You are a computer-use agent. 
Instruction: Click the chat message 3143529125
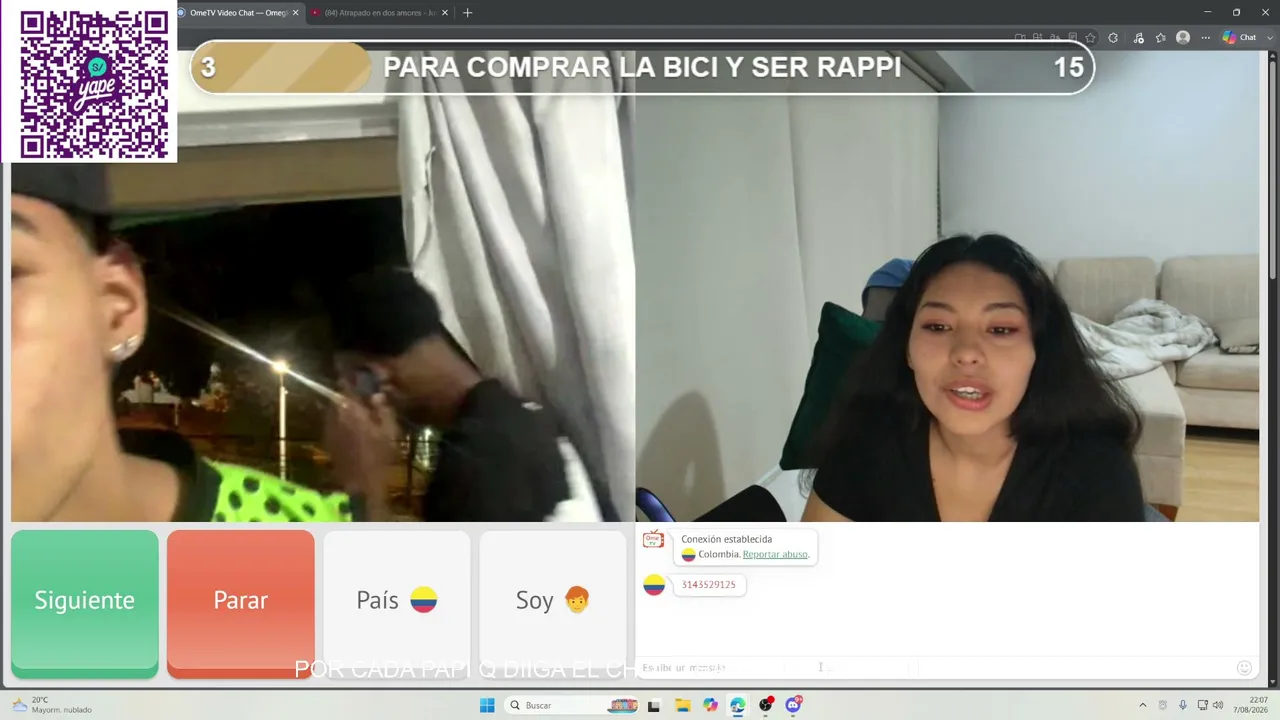[708, 585]
